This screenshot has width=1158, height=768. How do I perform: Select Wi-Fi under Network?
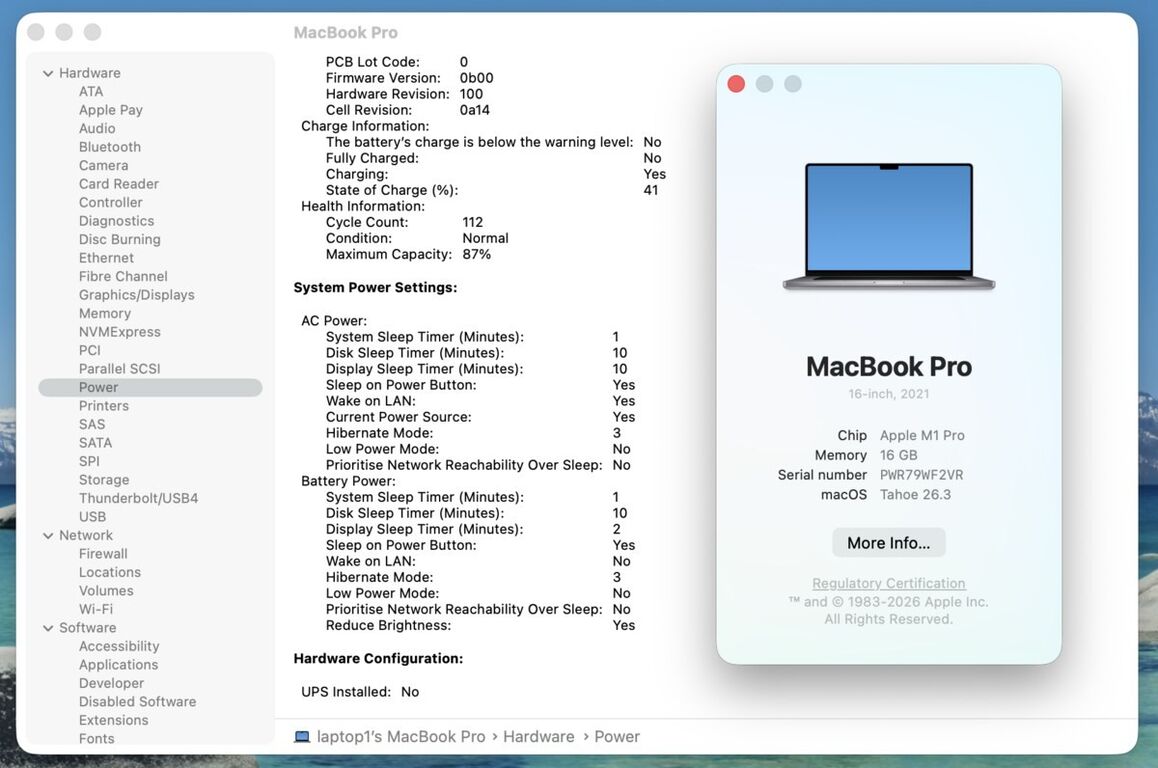[x=96, y=609]
